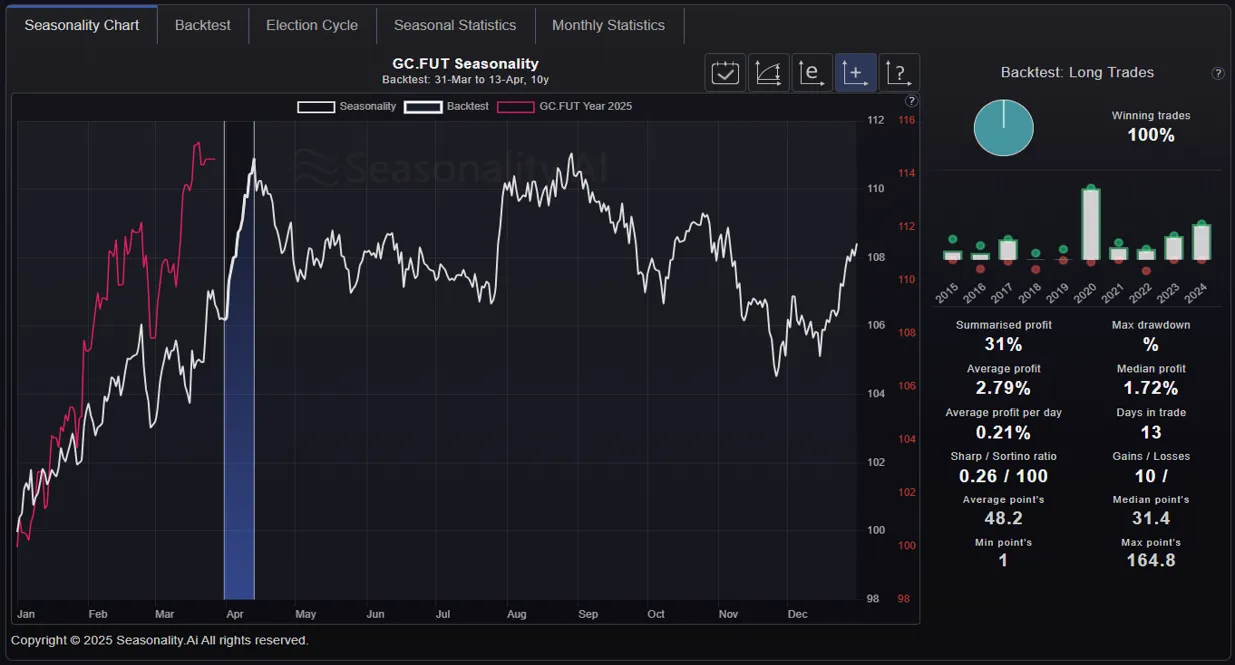Click the calendar checkmark toolbar icon

tap(725, 73)
